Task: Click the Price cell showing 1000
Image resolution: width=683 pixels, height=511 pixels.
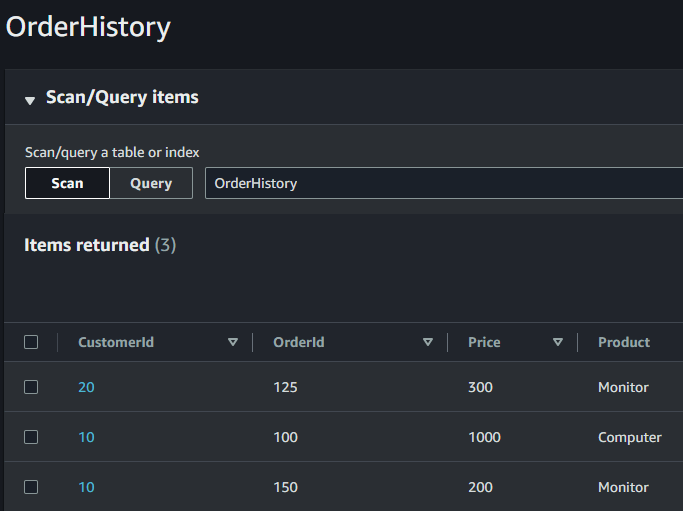Action: (484, 437)
